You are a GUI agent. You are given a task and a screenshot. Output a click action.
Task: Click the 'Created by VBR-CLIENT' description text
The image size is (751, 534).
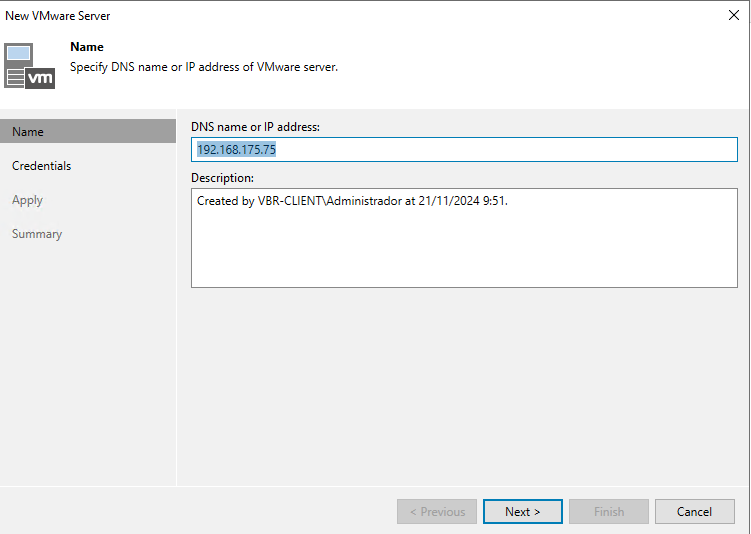click(360, 201)
